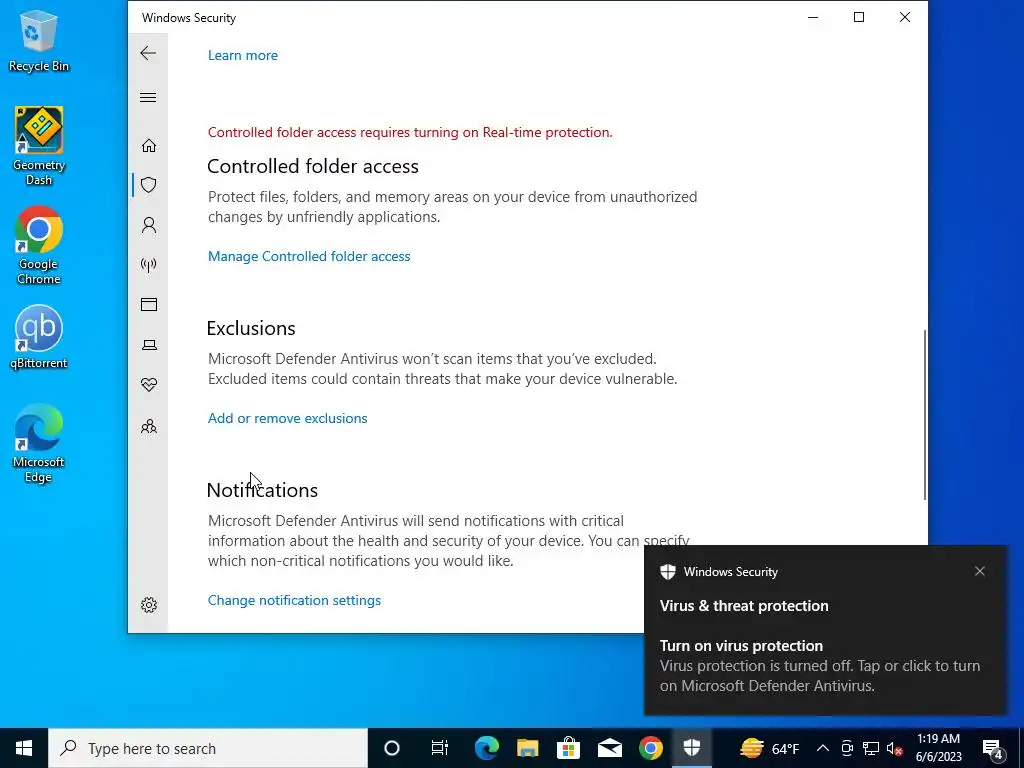Open the Home page in sidebar
Image resolution: width=1024 pixels, height=768 pixels.
coord(149,145)
